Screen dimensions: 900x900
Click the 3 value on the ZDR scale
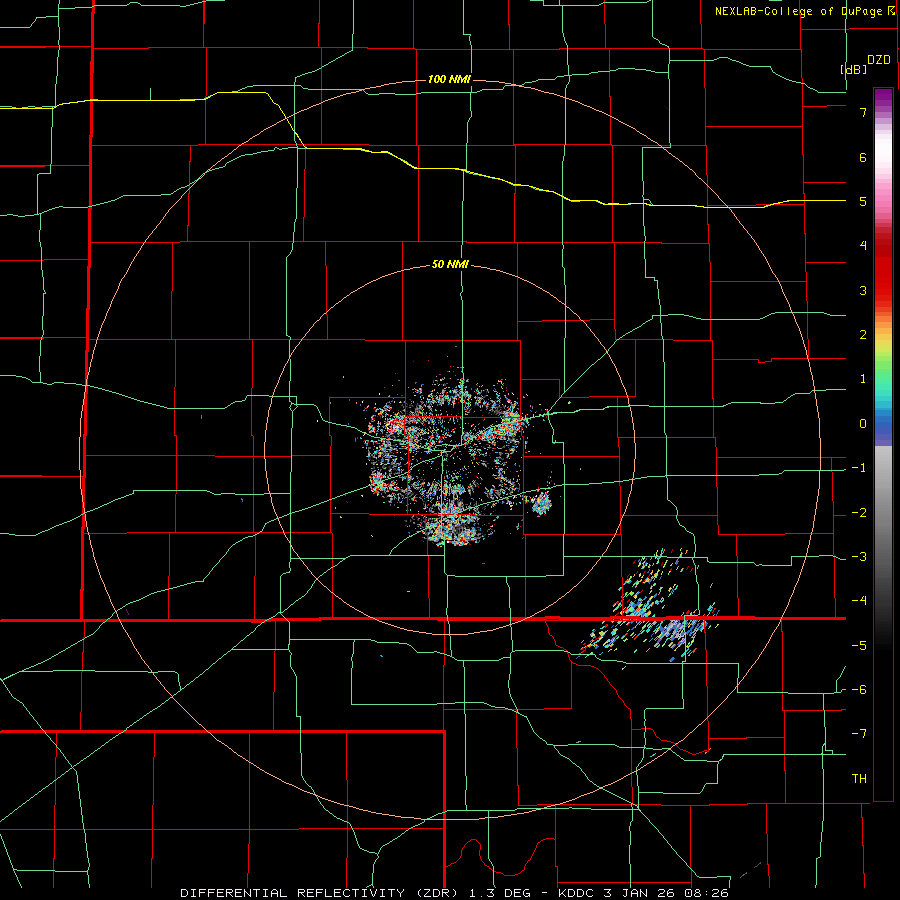863,290
